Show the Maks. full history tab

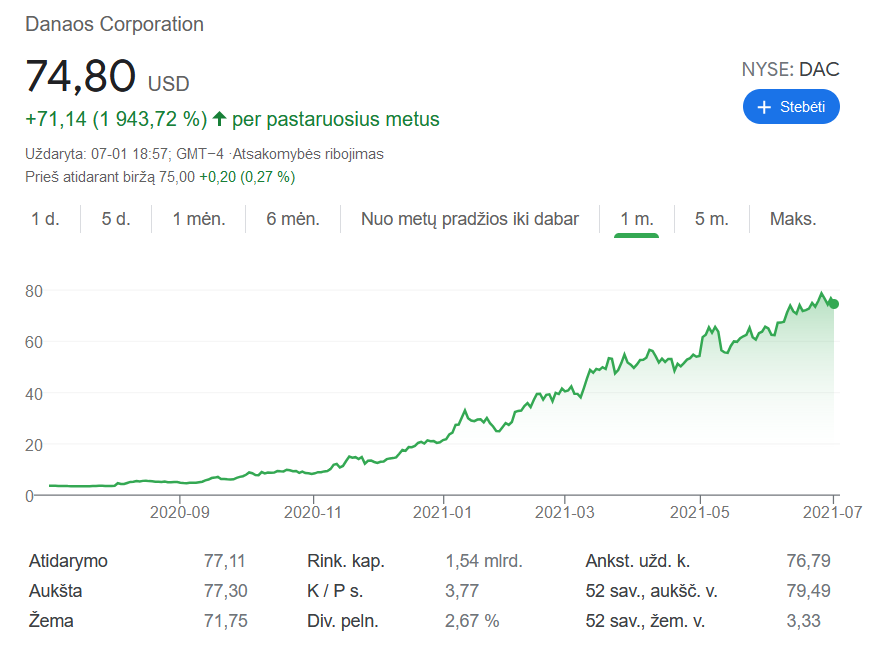click(x=793, y=219)
